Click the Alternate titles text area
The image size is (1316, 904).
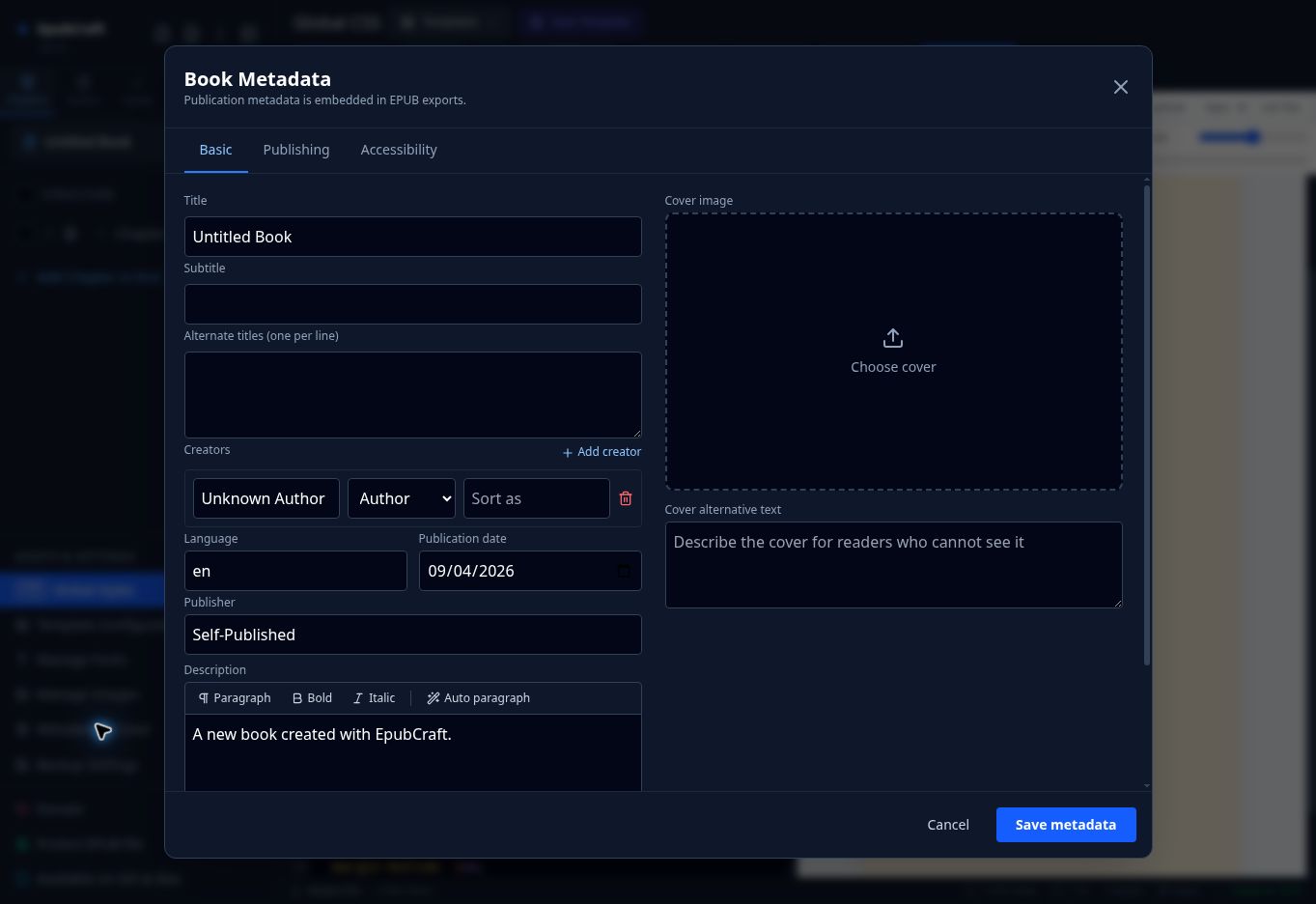tap(412, 395)
